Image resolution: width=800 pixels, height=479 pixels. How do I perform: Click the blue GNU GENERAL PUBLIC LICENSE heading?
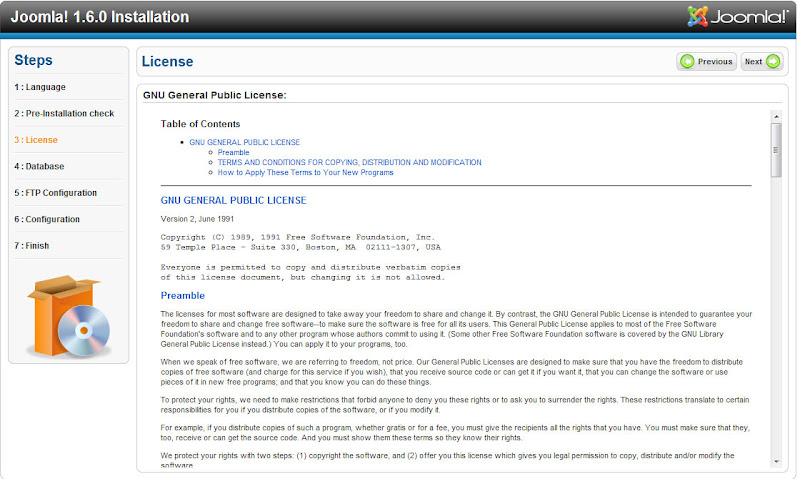(x=233, y=200)
